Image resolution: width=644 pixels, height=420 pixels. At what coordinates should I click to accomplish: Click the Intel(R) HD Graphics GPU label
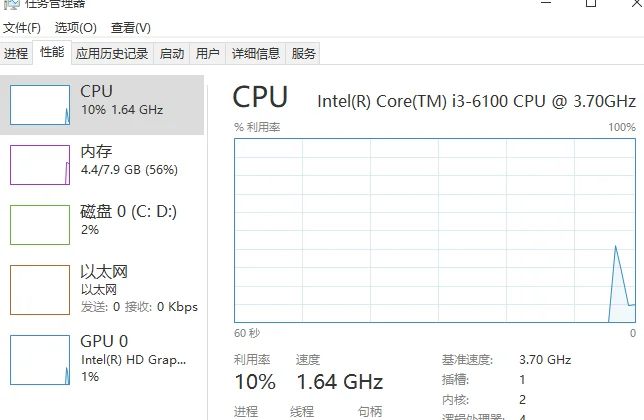tap(131, 358)
